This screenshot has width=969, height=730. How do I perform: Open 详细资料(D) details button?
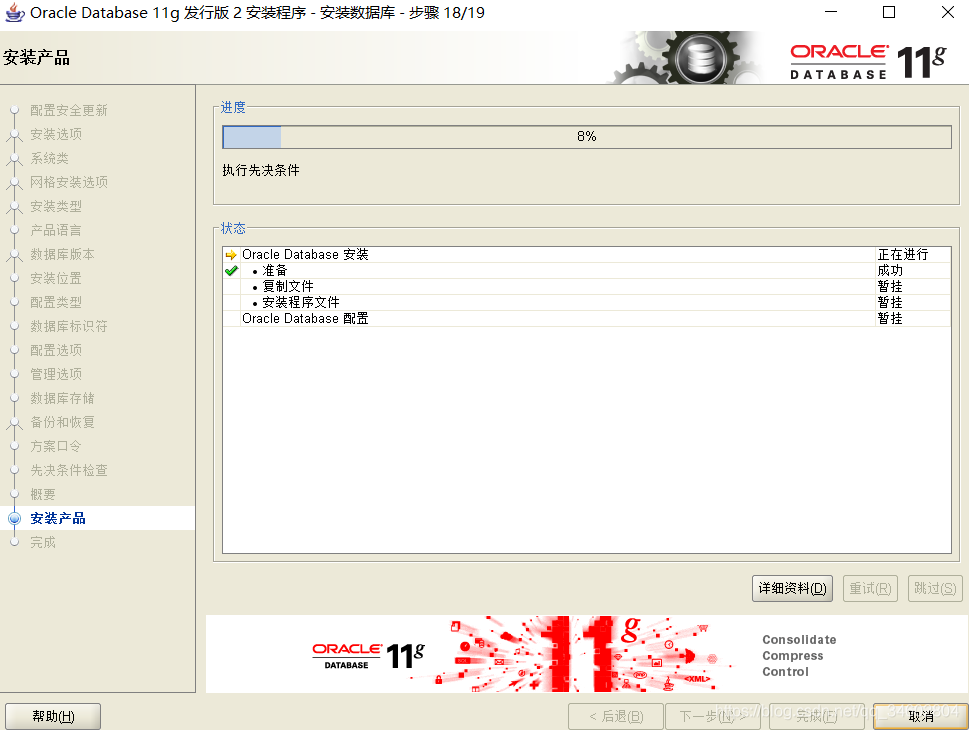(x=792, y=588)
